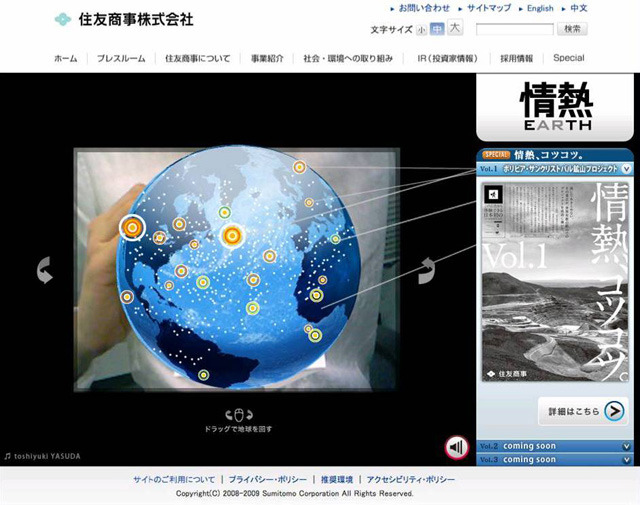
Task: Open the 住友商事について menu item
Action: tap(198, 59)
